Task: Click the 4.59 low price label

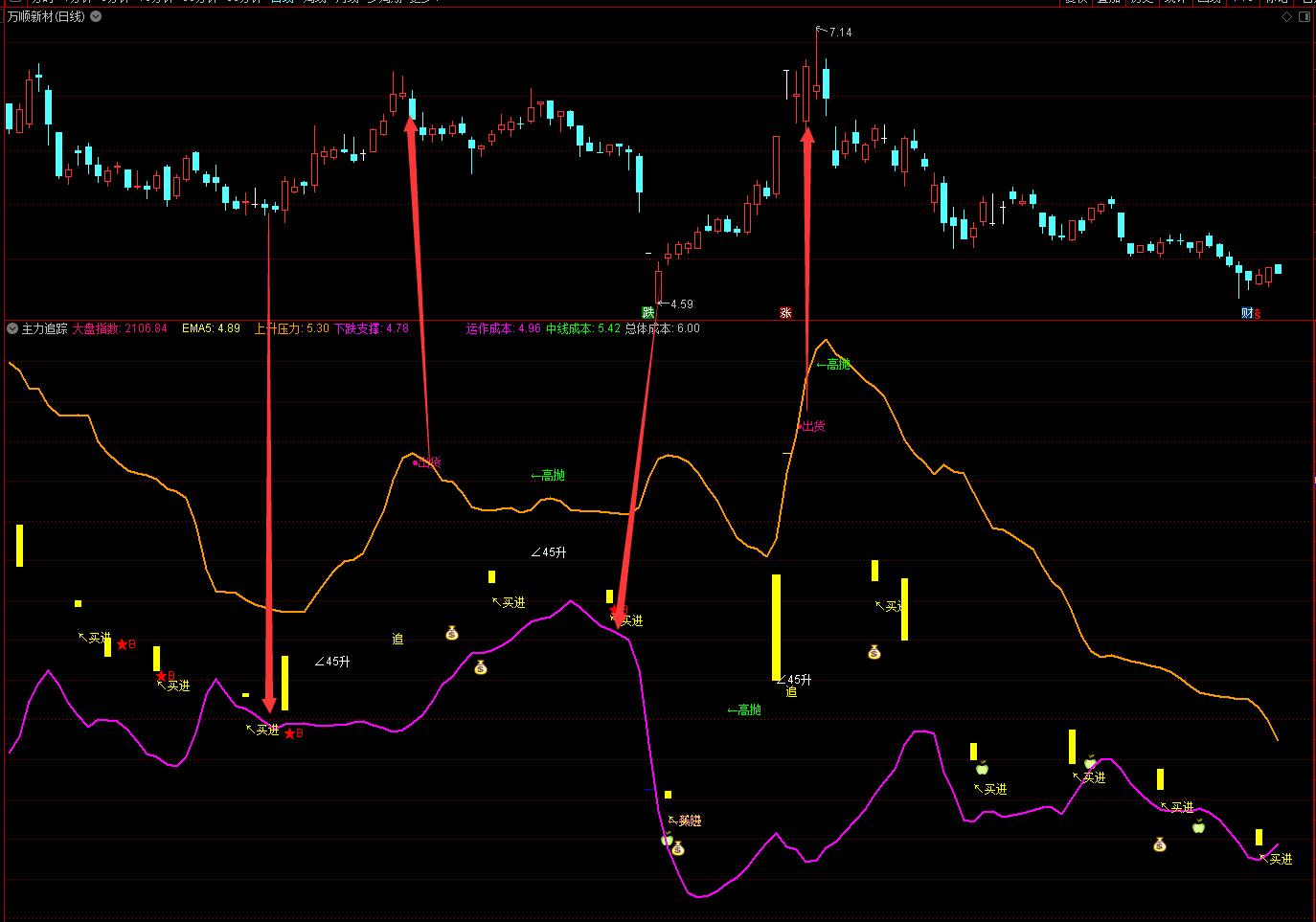Action: [x=682, y=304]
